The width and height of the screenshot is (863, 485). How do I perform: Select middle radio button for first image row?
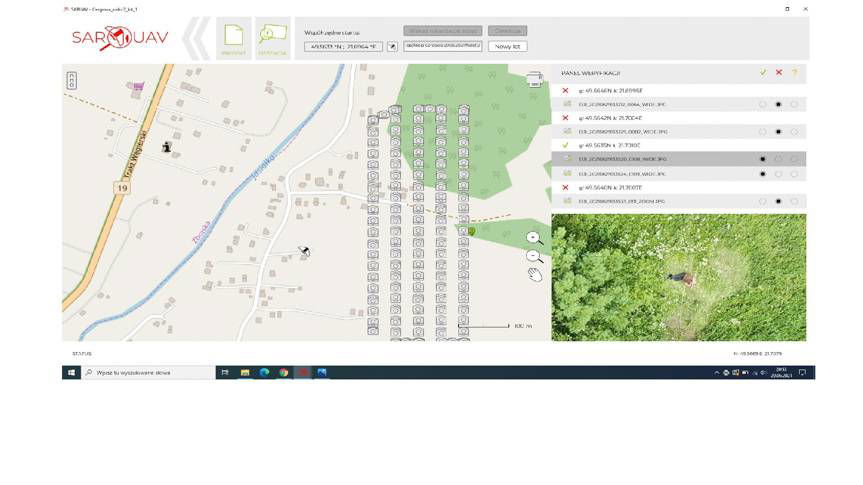click(x=778, y=104)
